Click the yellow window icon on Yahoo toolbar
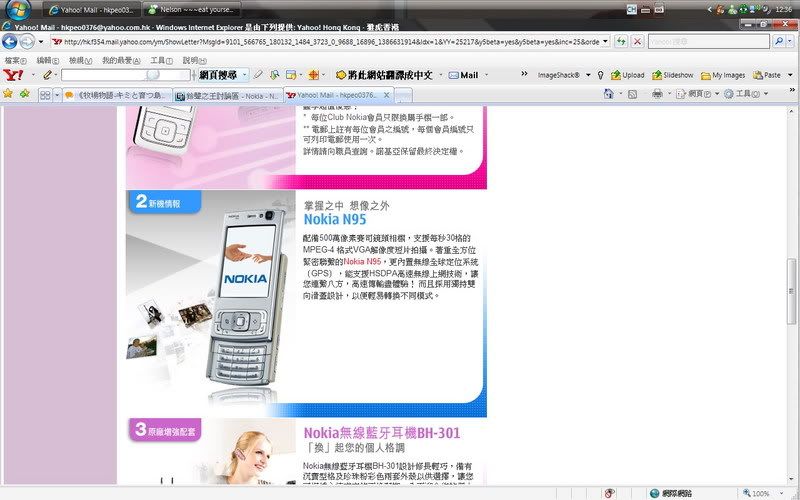 point(291,75)
